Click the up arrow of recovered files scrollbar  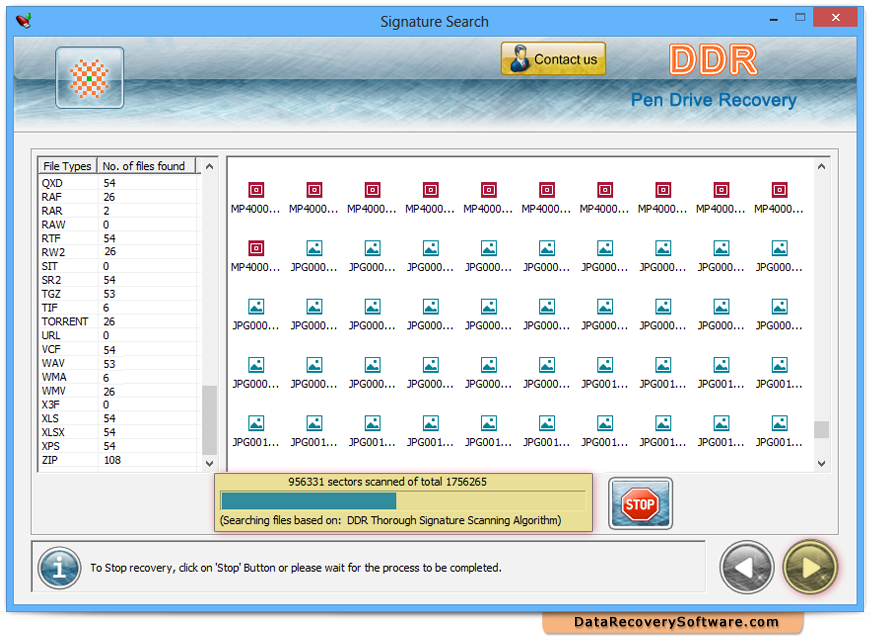coord(822,166)
